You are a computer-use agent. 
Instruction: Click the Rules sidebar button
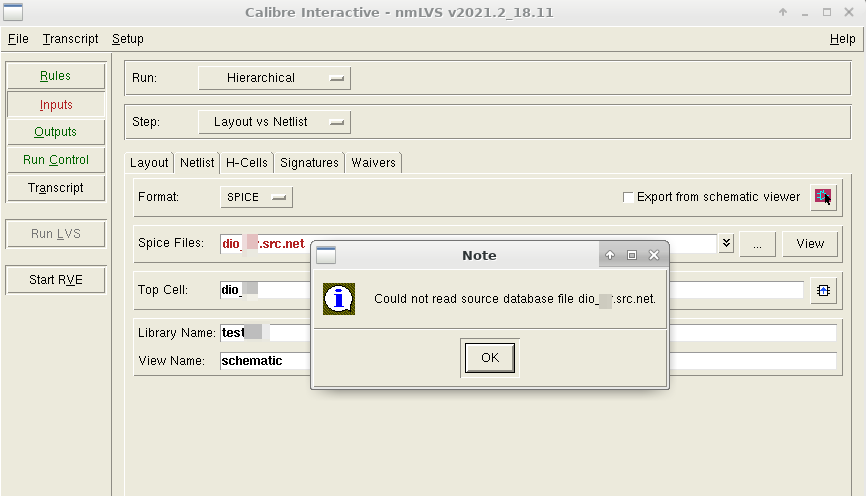[55, 76]
